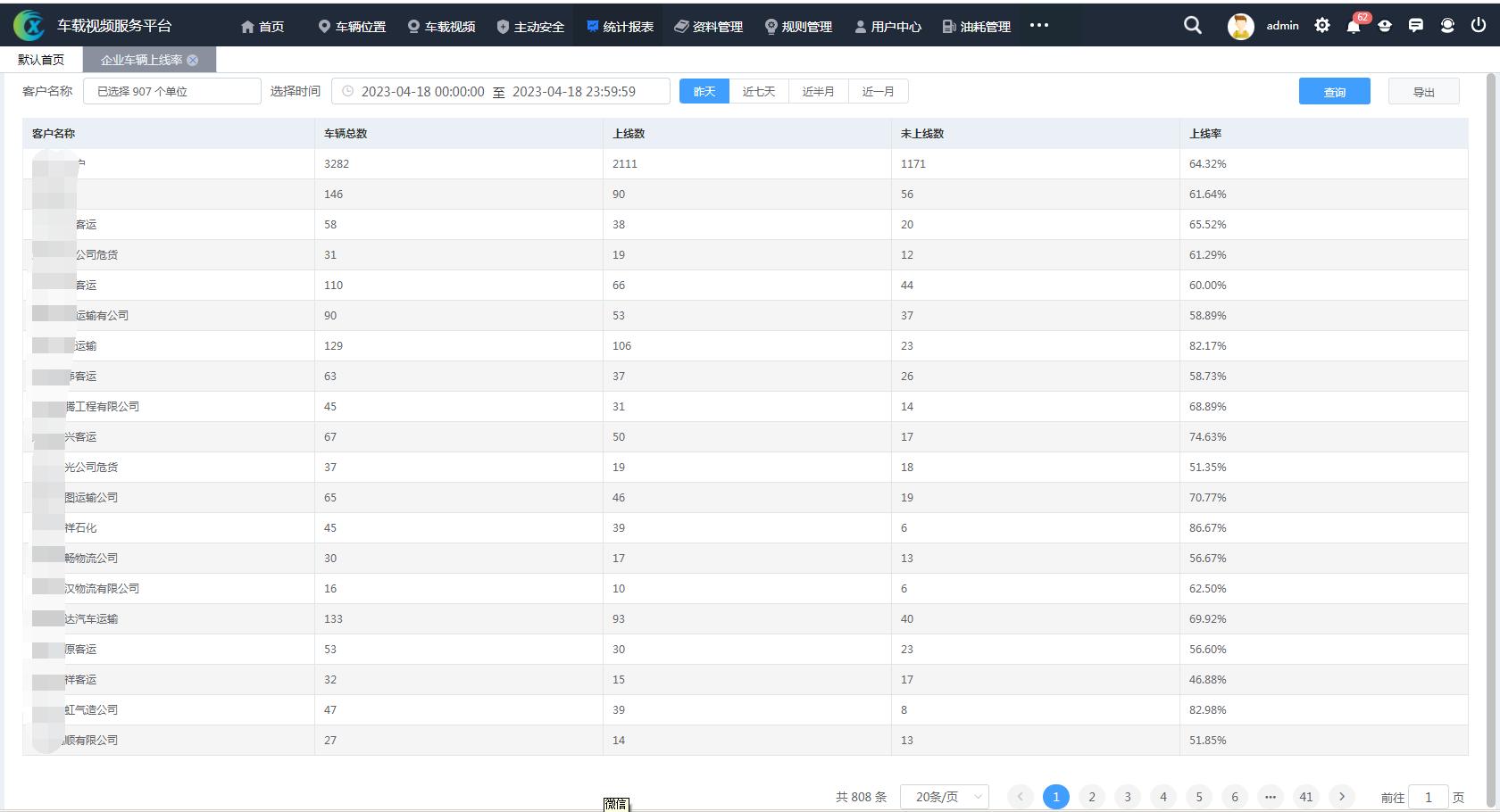This screenshot has height=812, width=1500.
Task: Click the admin user avatar
Action: [x=1240, y=26]
